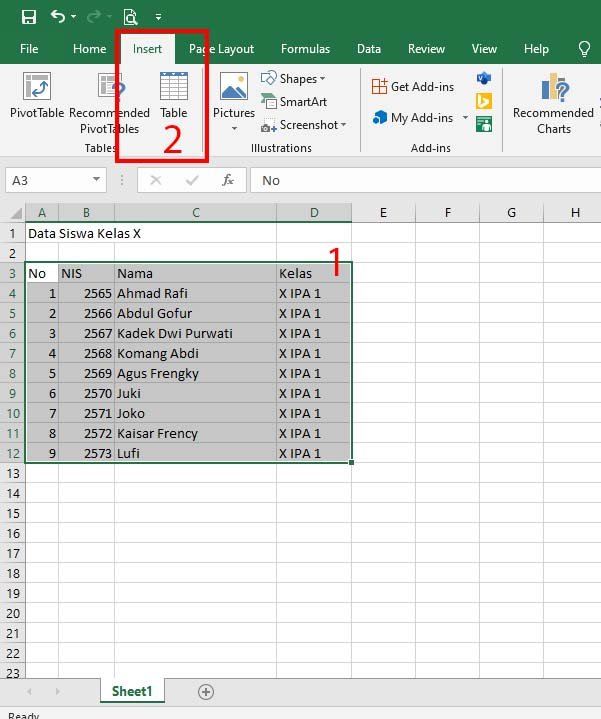
Task: Click the formula bar containing No
Action: coord(425,180)
